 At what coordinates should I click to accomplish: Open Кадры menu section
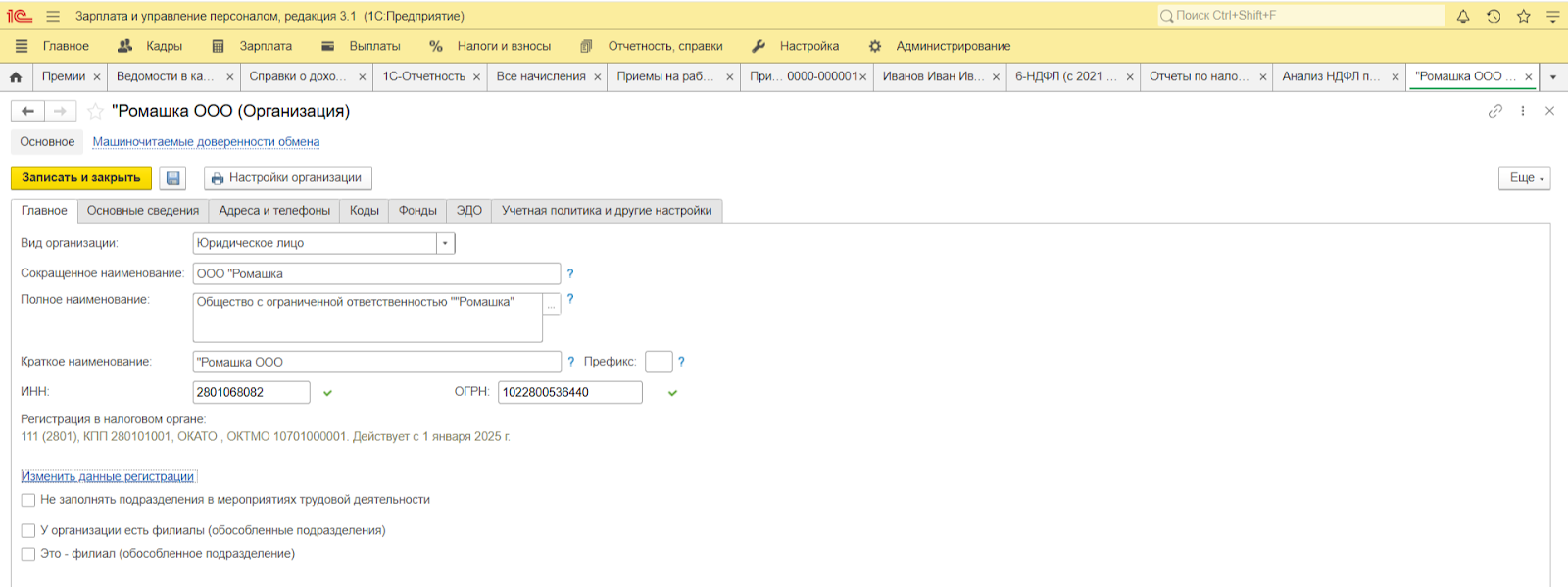point(150,46)
